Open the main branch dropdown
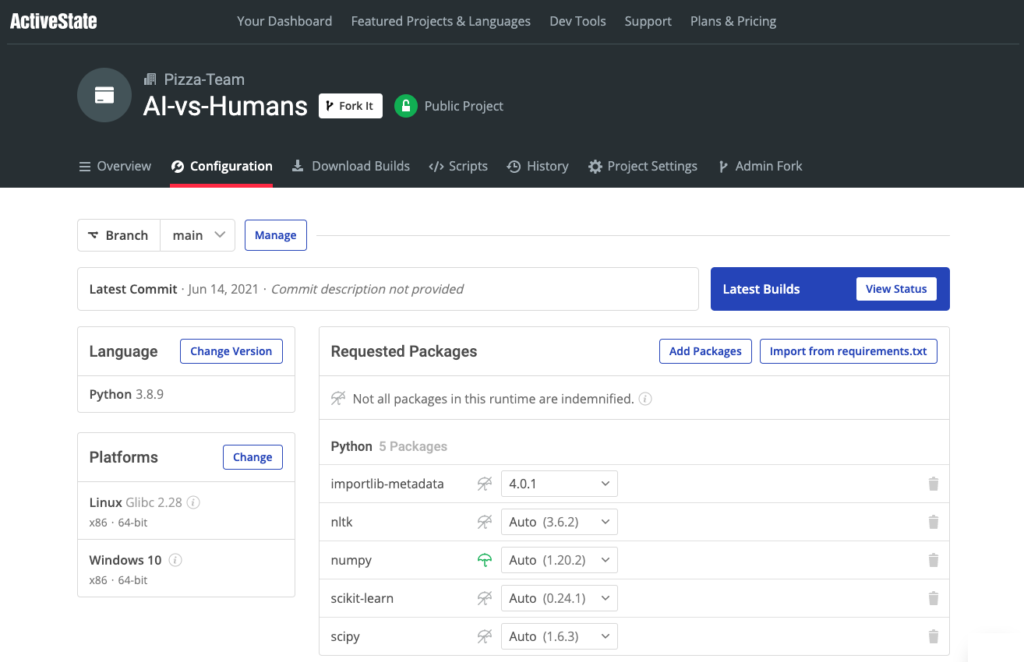This screenshot has height=662, width=1024. (x=197, y=235)
